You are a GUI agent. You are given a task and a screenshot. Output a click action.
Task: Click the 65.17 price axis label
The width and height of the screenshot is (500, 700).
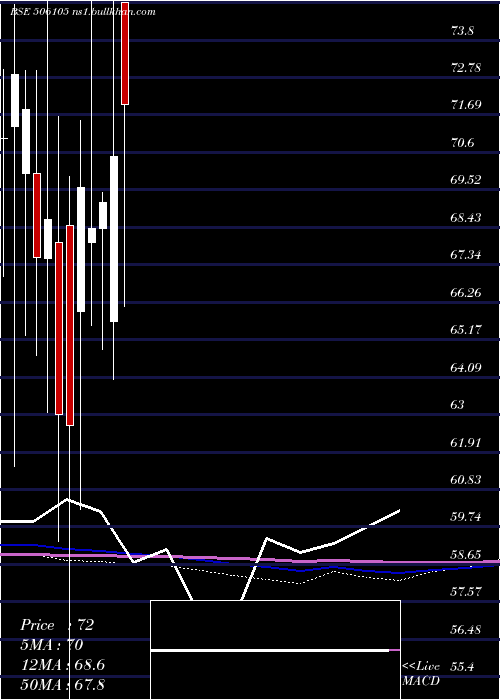467,329
